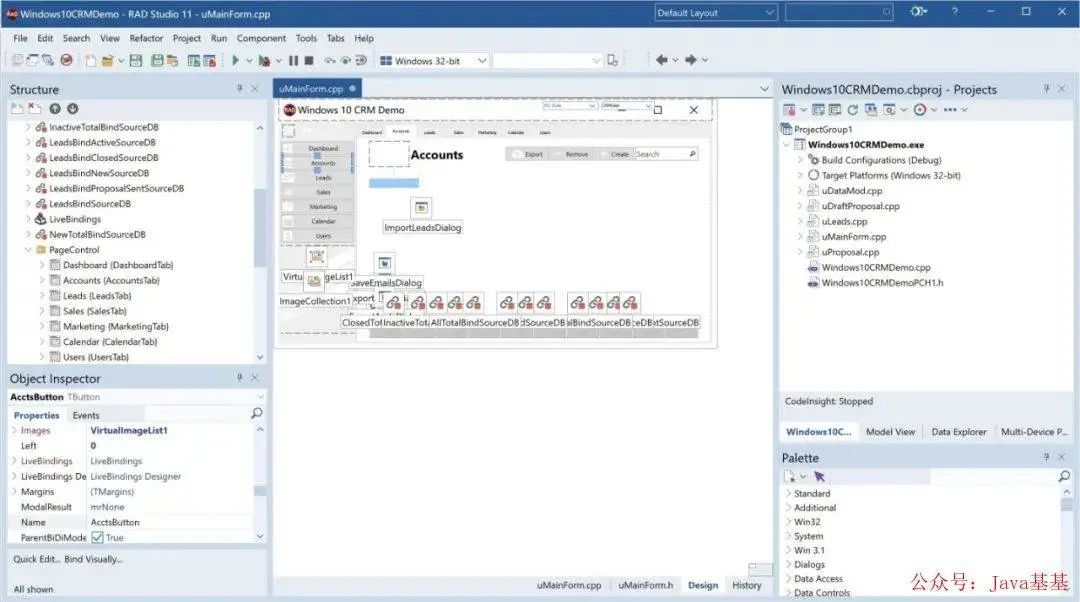Viewport: 1080px width, 602px height.
Task: Expand the Standard palette category
Action: (789, 493)
